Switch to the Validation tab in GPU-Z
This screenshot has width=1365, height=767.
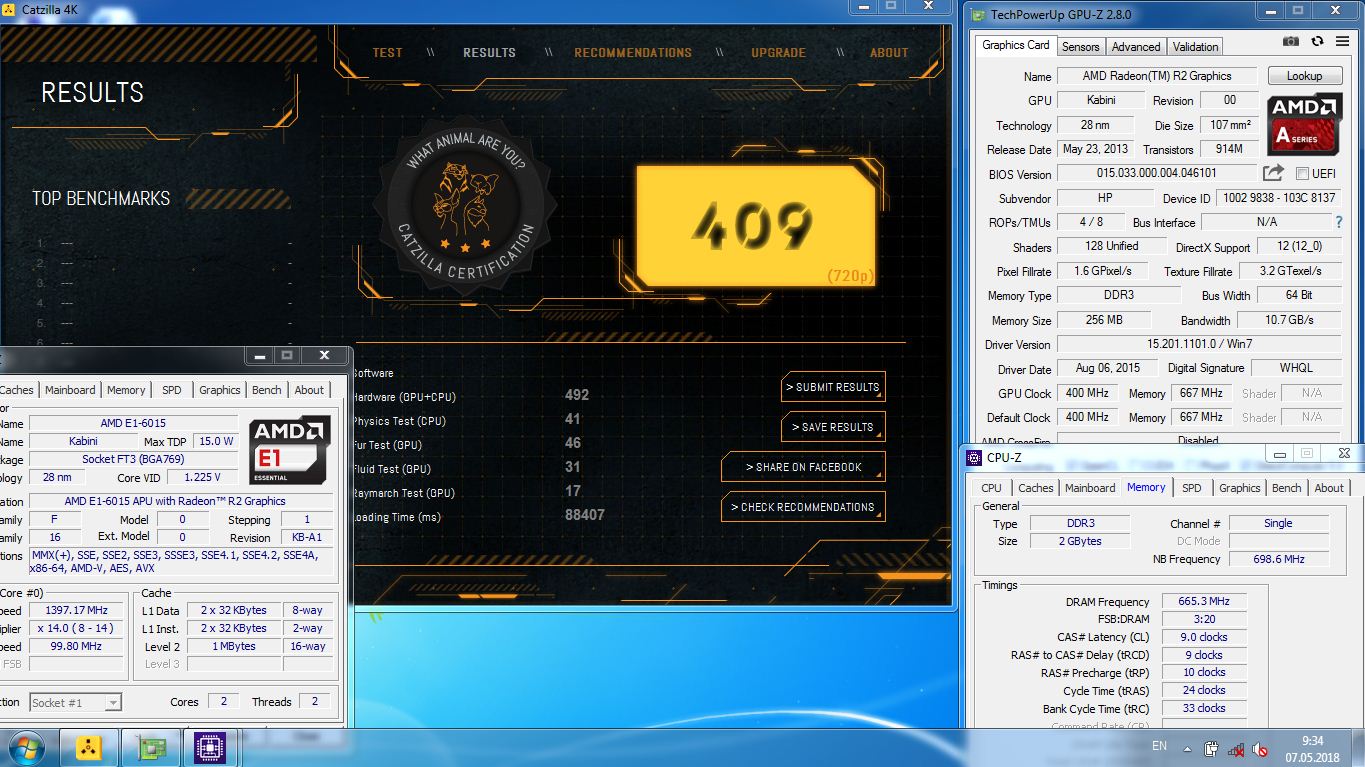tap(1195, 46)
